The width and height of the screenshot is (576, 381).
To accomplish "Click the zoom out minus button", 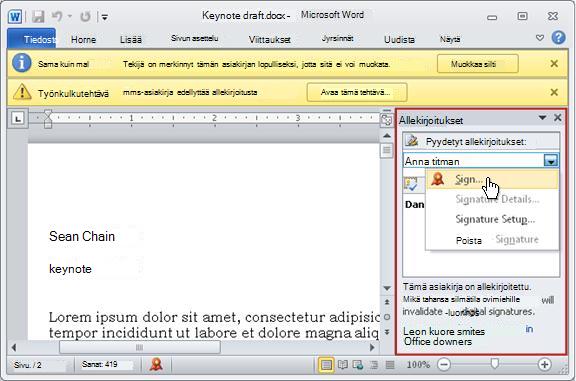I will [x=444, y=365].
